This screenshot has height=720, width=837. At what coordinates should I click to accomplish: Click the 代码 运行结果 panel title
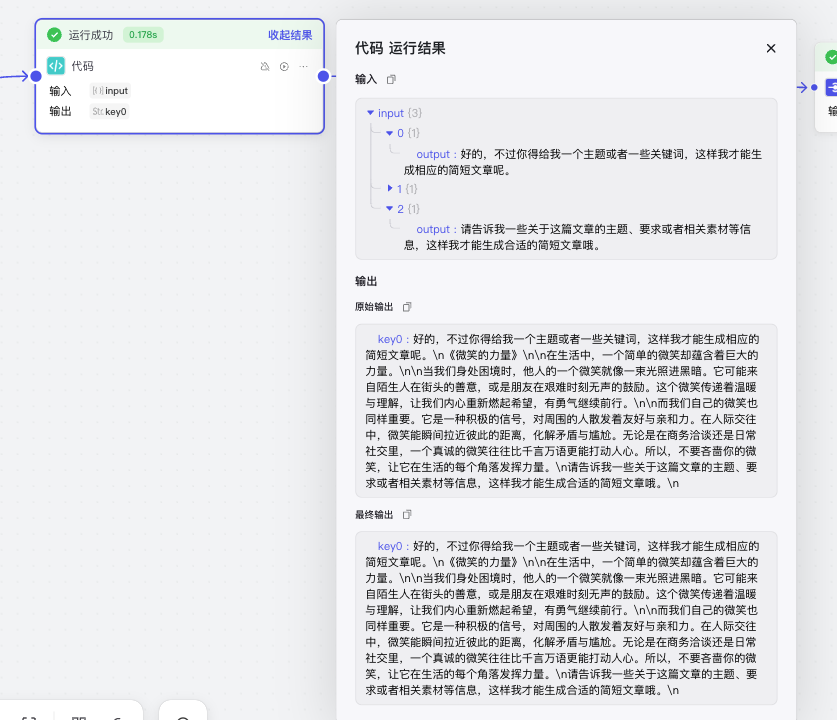point(400,49)
